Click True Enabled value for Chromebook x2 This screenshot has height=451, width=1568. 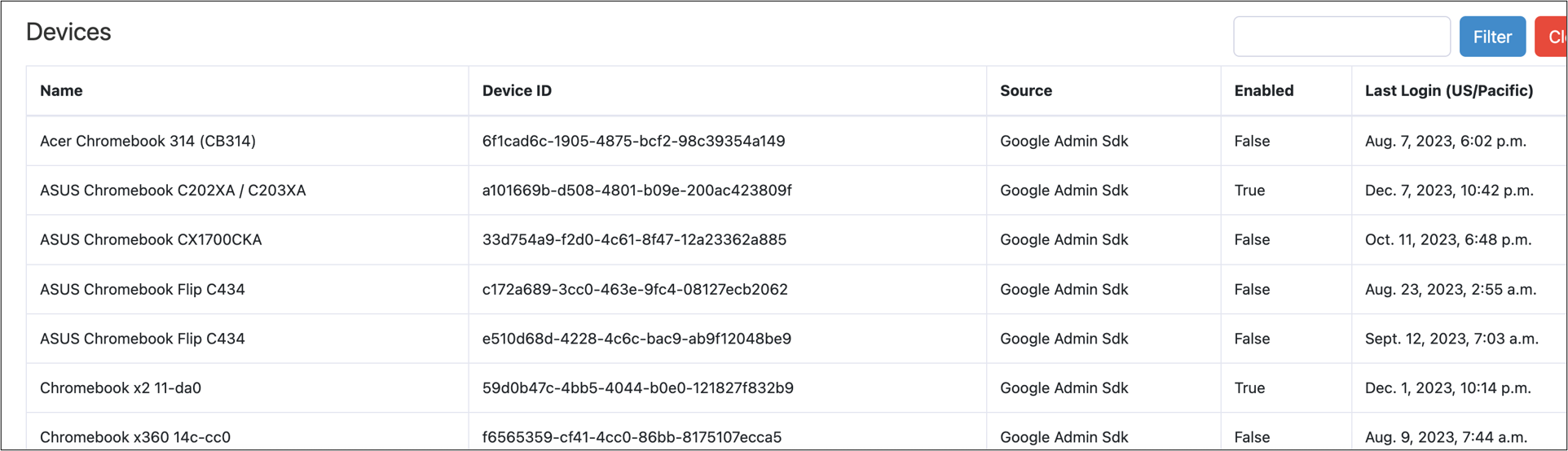pos(1249,388)
